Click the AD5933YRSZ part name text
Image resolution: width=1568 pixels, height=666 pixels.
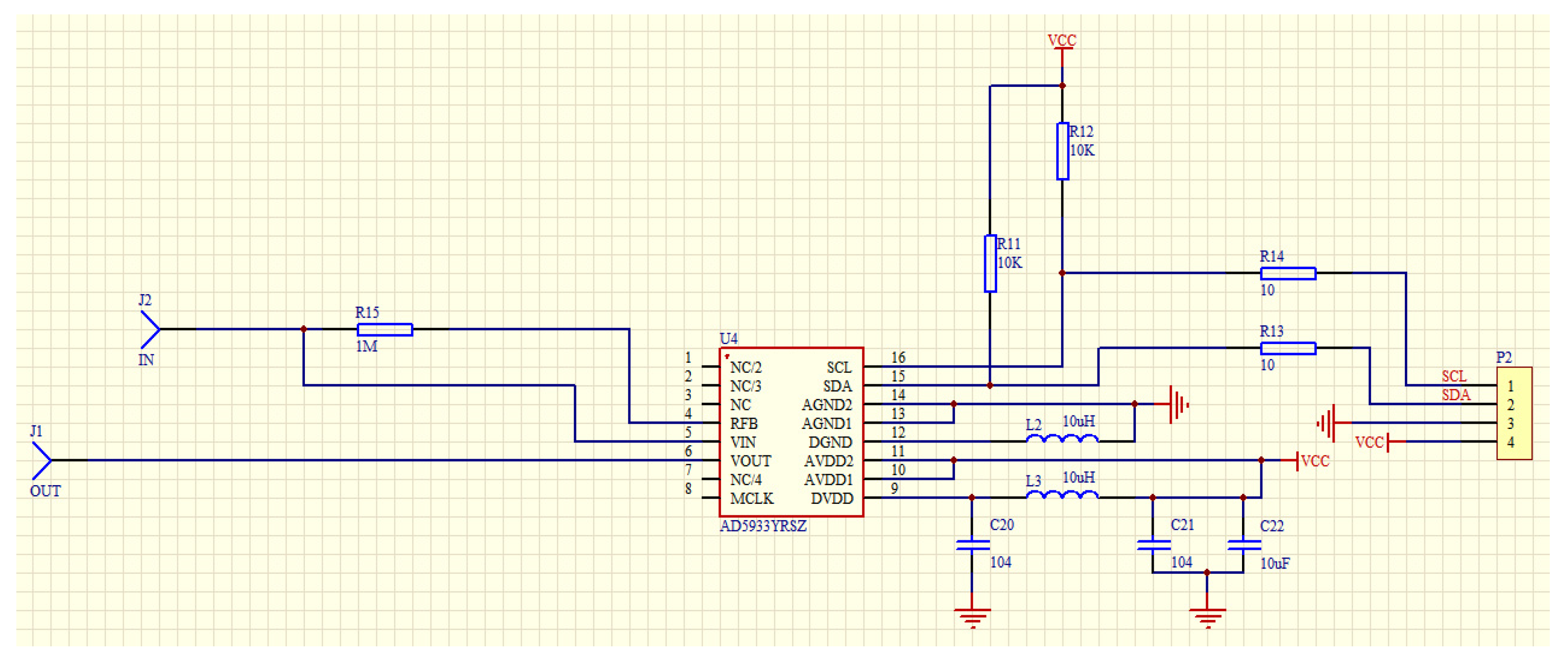[763, 526]
